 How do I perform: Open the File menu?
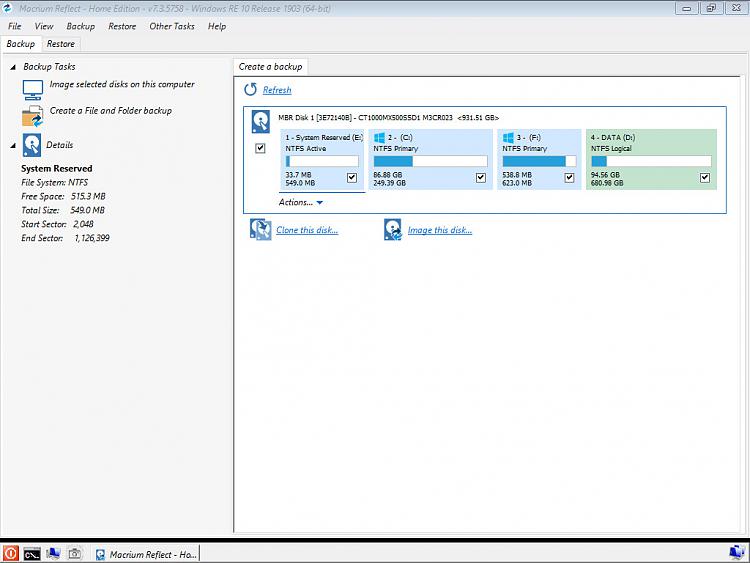tap(14, 26)
